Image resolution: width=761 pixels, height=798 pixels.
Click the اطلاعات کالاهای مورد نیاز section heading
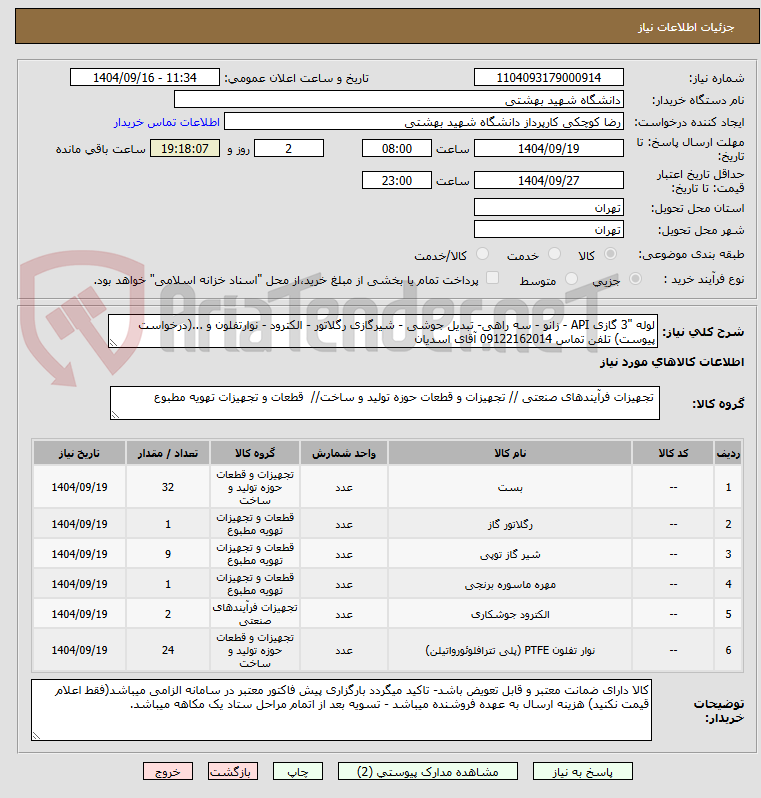[672, 362]
